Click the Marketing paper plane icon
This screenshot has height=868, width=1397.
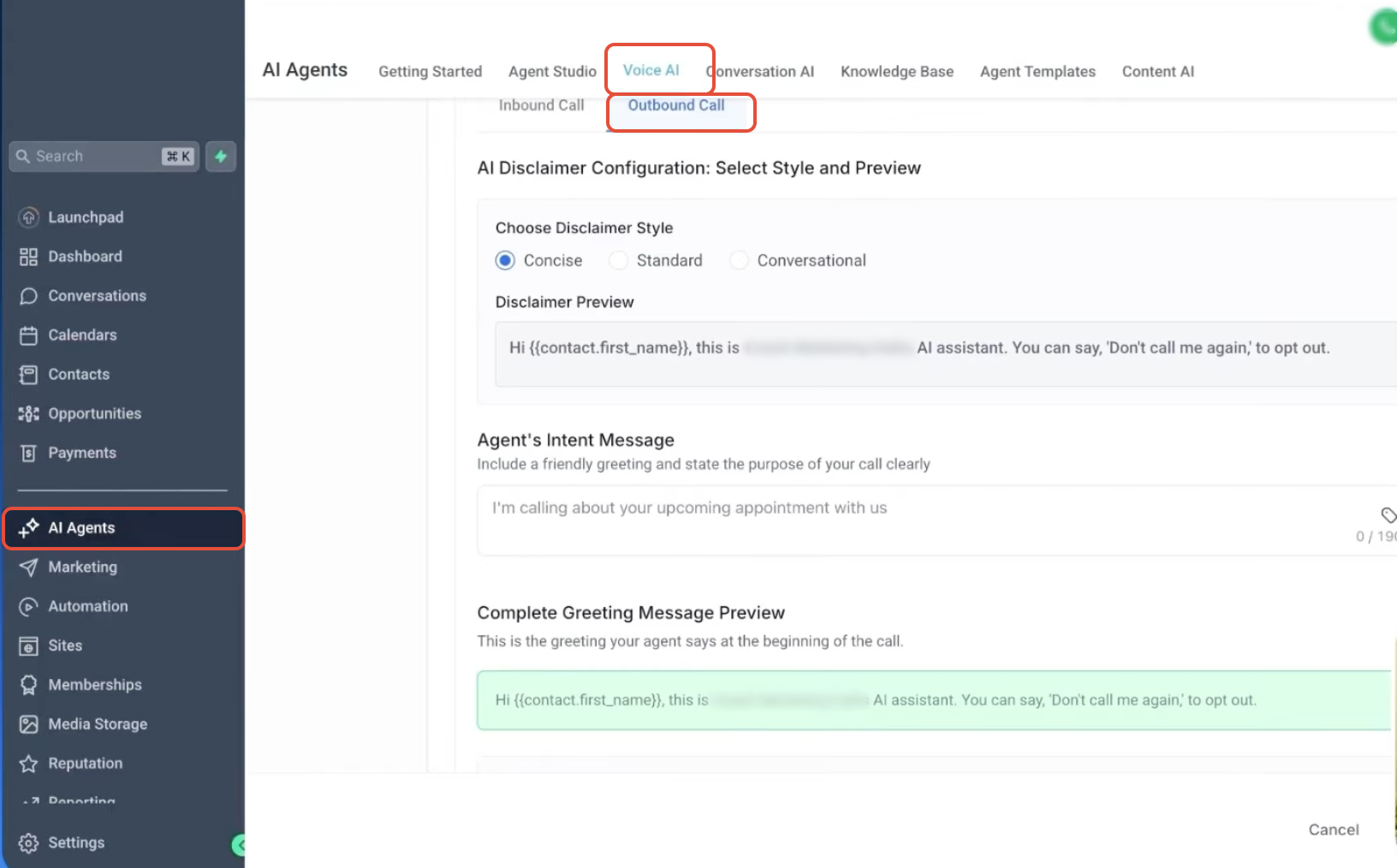click(29, 568)
